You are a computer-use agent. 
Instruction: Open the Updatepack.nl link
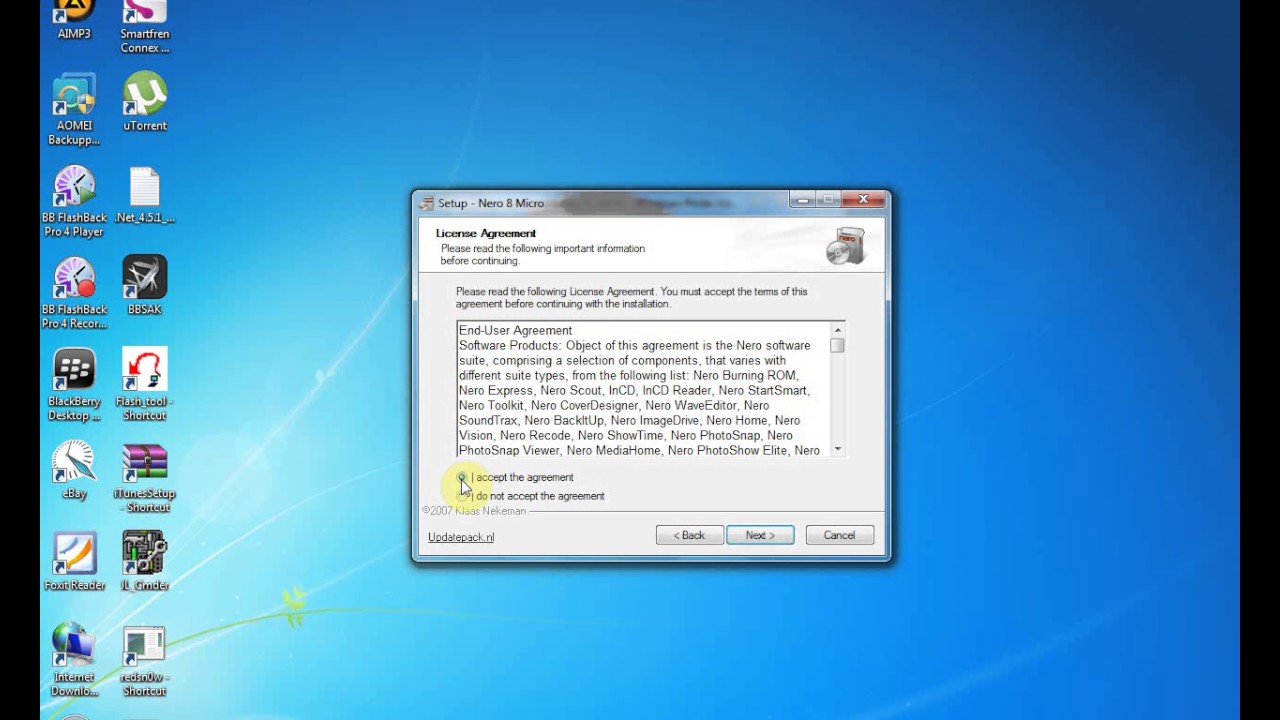click(461, 537)
